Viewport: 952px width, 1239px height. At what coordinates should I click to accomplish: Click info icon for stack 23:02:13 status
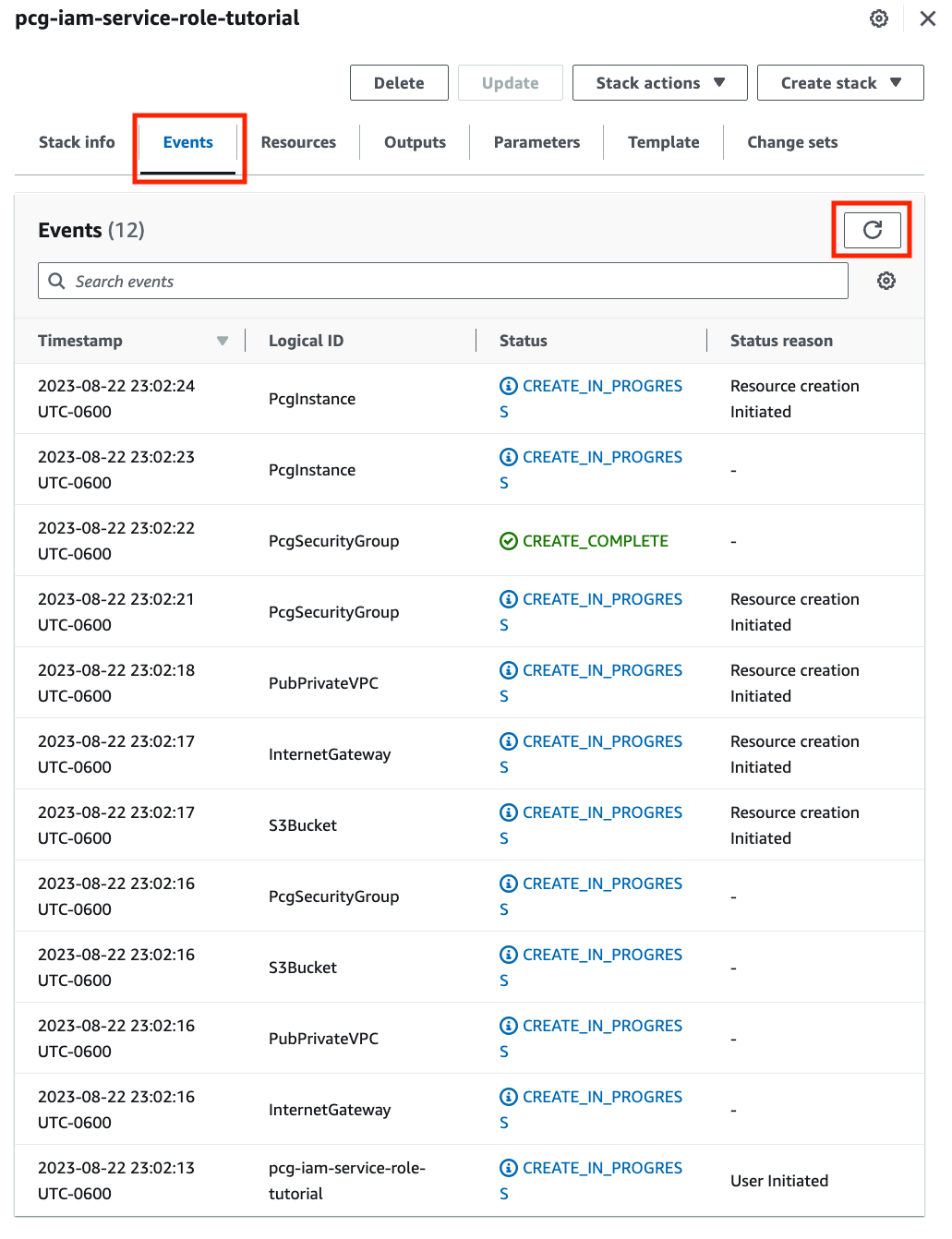[509, 1168]
